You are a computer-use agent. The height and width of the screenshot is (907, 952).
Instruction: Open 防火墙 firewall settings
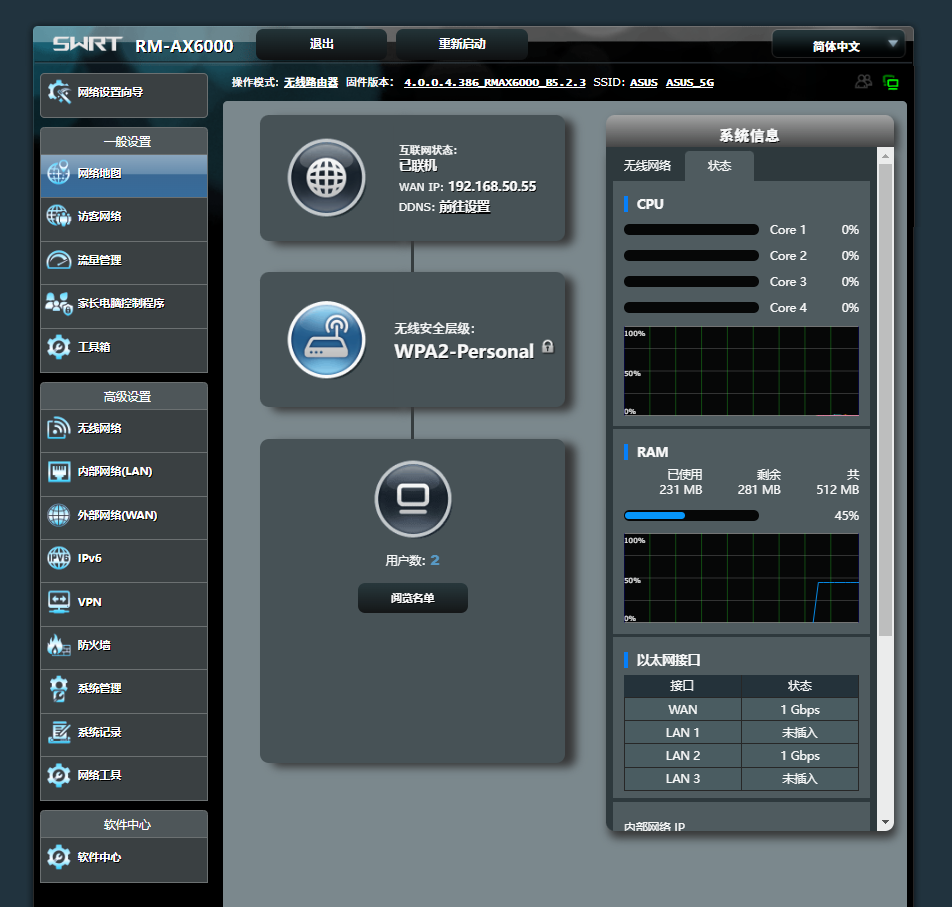coord(124,645)
